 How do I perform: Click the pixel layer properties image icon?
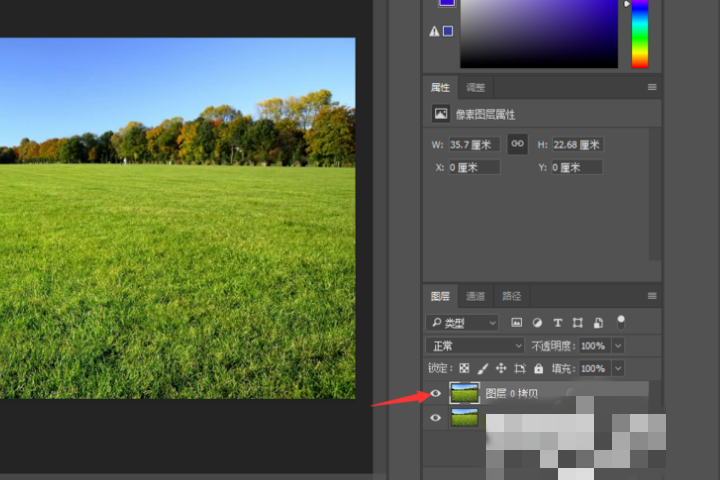(441, 113)
